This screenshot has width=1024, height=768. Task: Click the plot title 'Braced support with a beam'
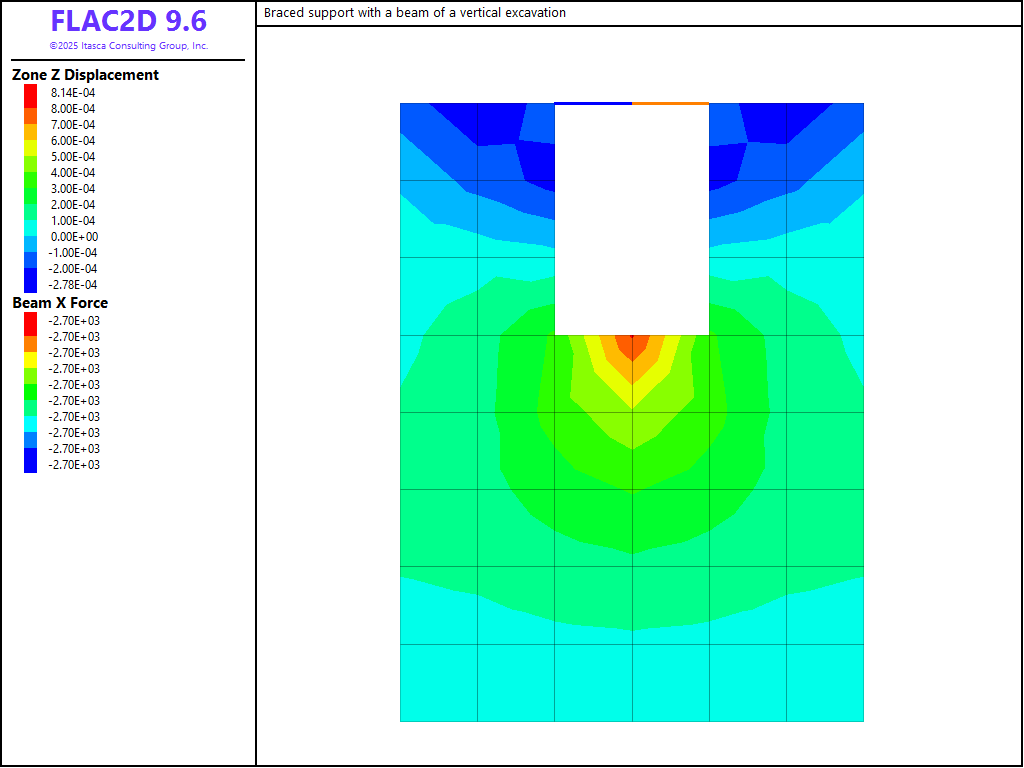[x=414, y=13]
